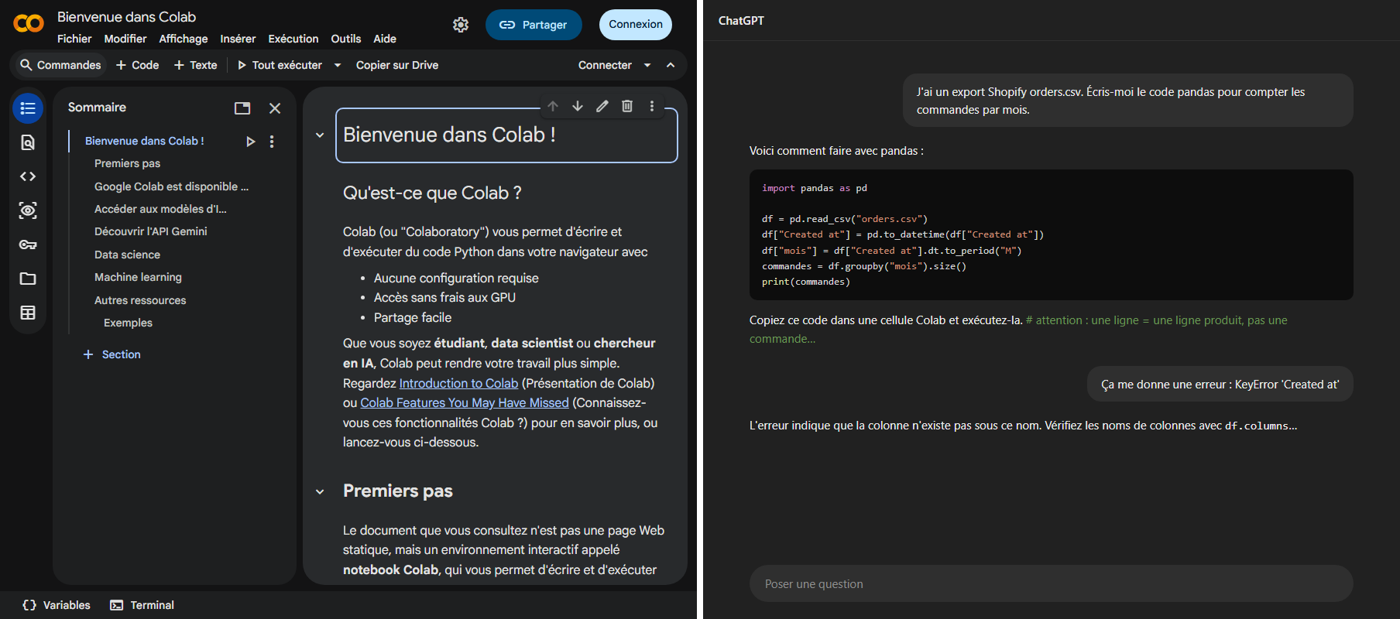The image size is (1400, 619).
Task: Select Autres ressources in outline
Action: pos(140,300)
